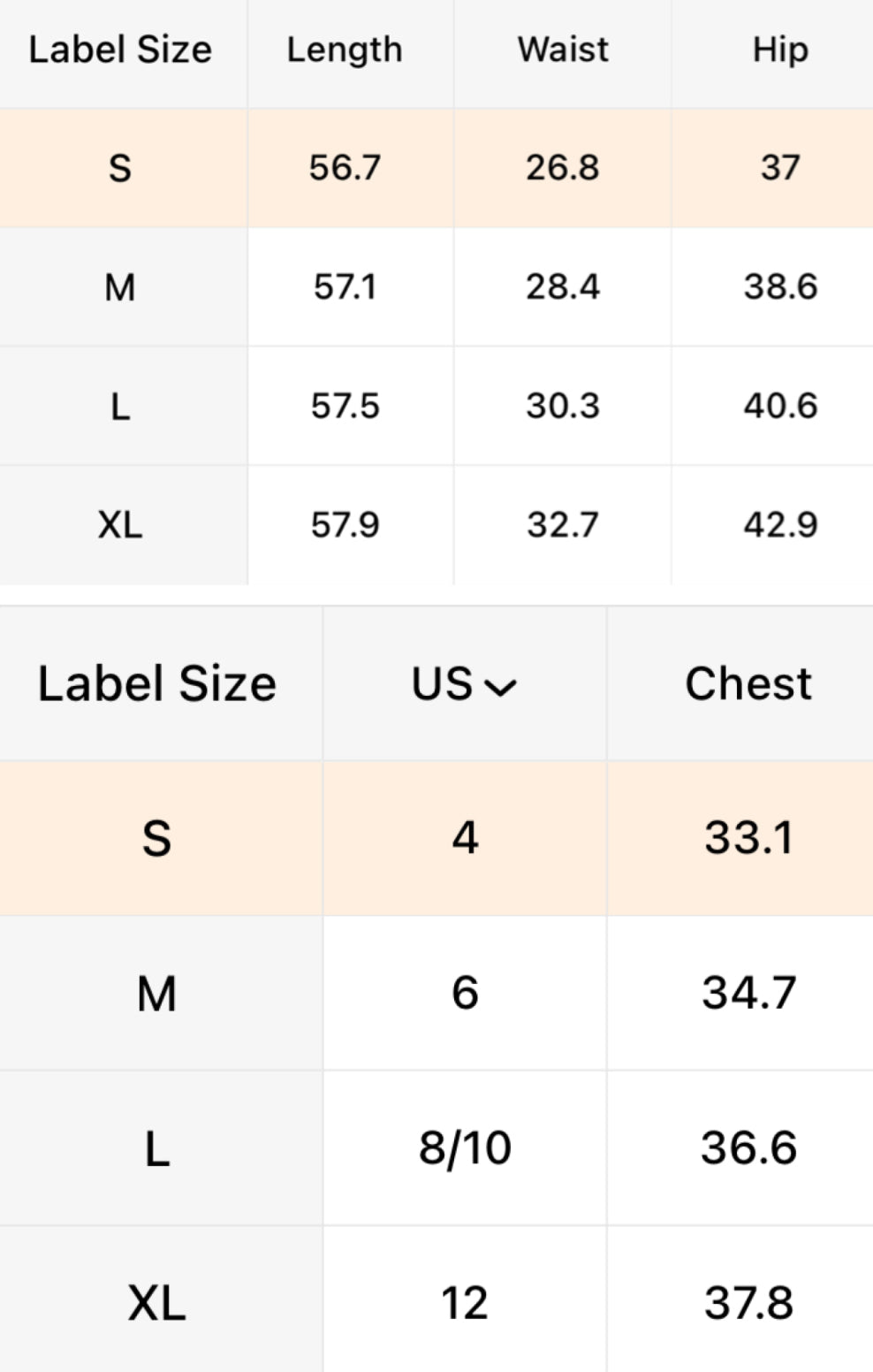
Task: Select US size 12 cell
Action: [x=465, y=1303]
